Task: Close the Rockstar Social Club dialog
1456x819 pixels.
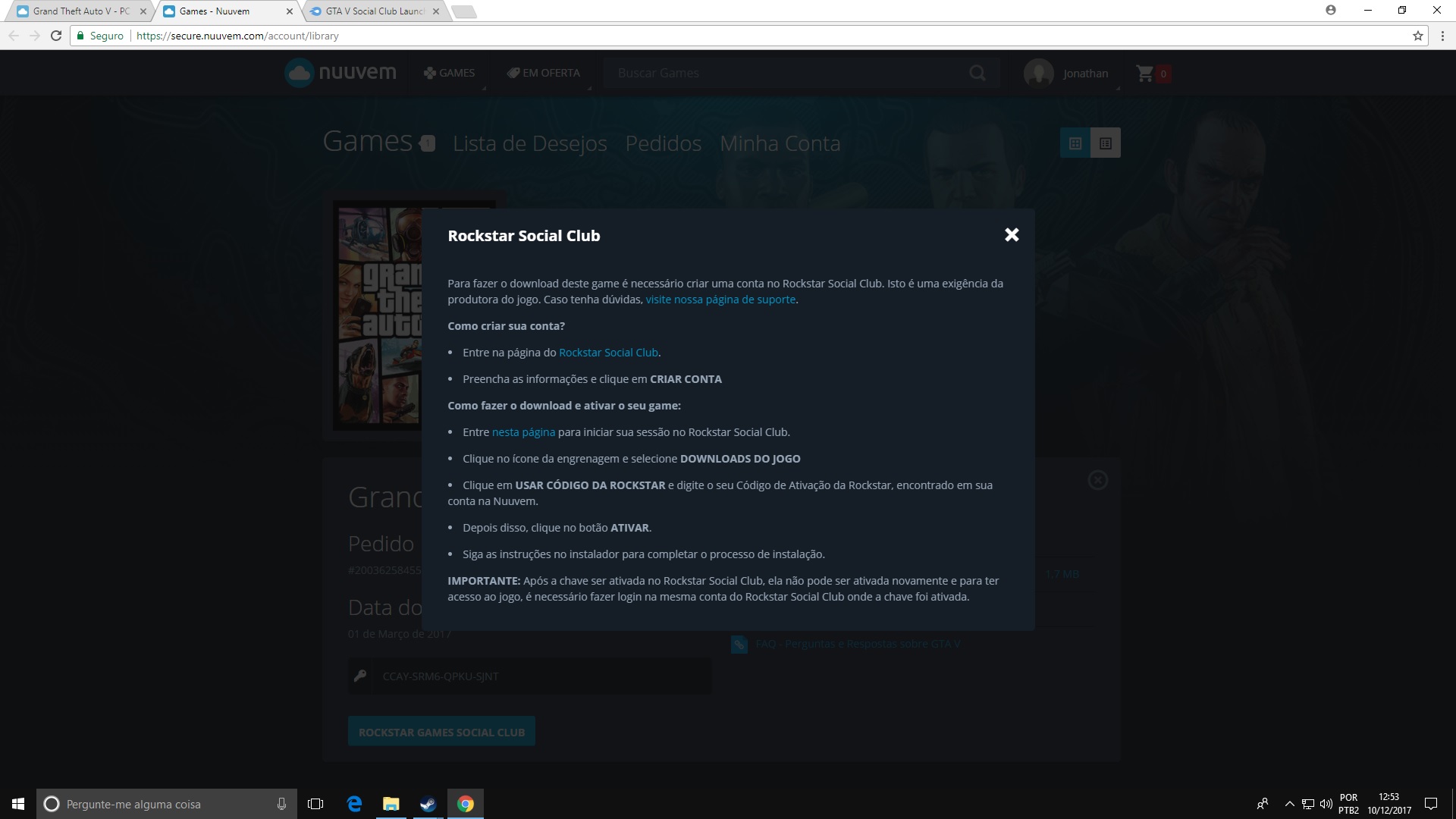Action: [x=1011, y=235]
